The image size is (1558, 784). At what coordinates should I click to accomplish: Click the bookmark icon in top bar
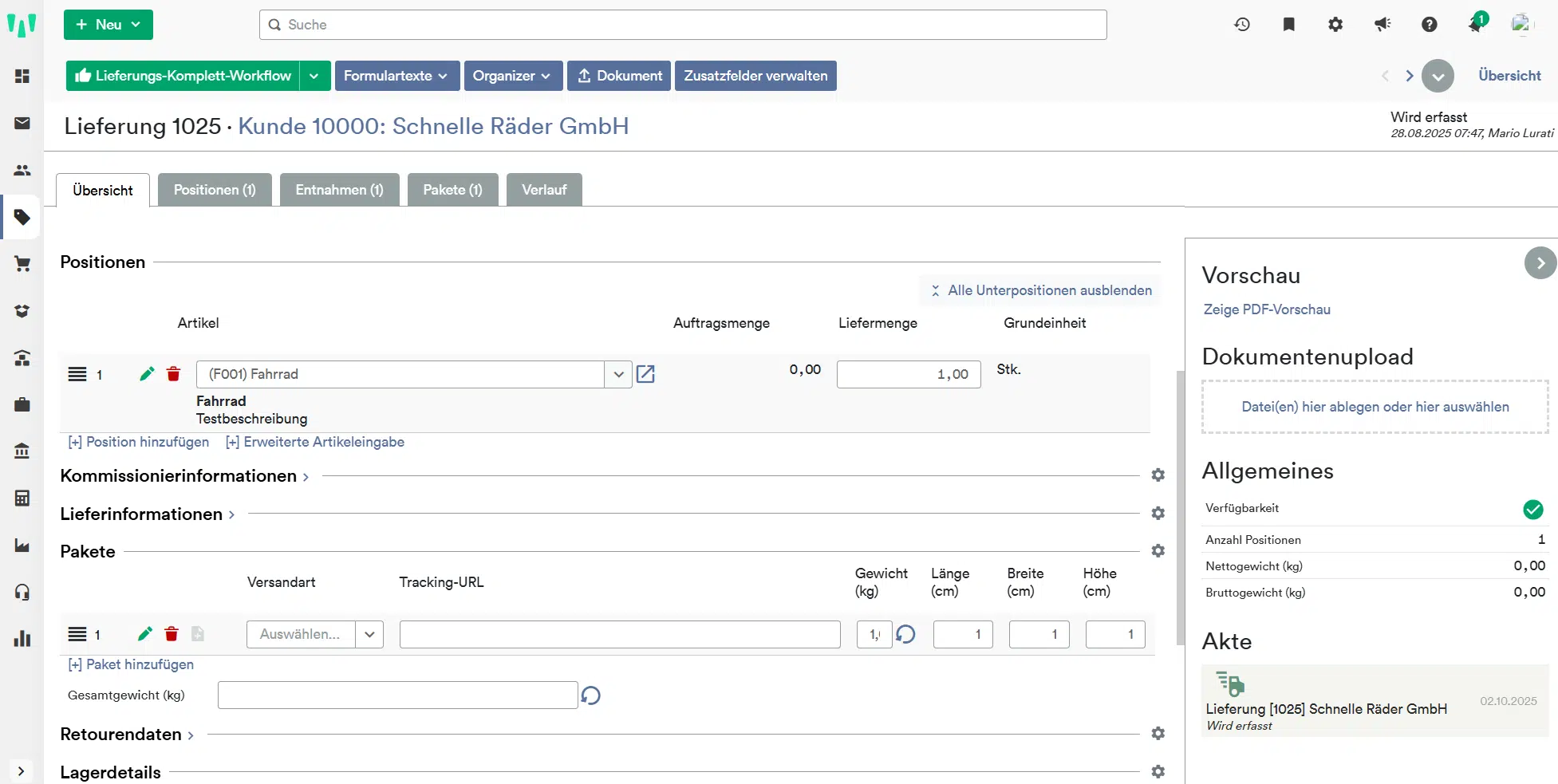click(1288, 25)
